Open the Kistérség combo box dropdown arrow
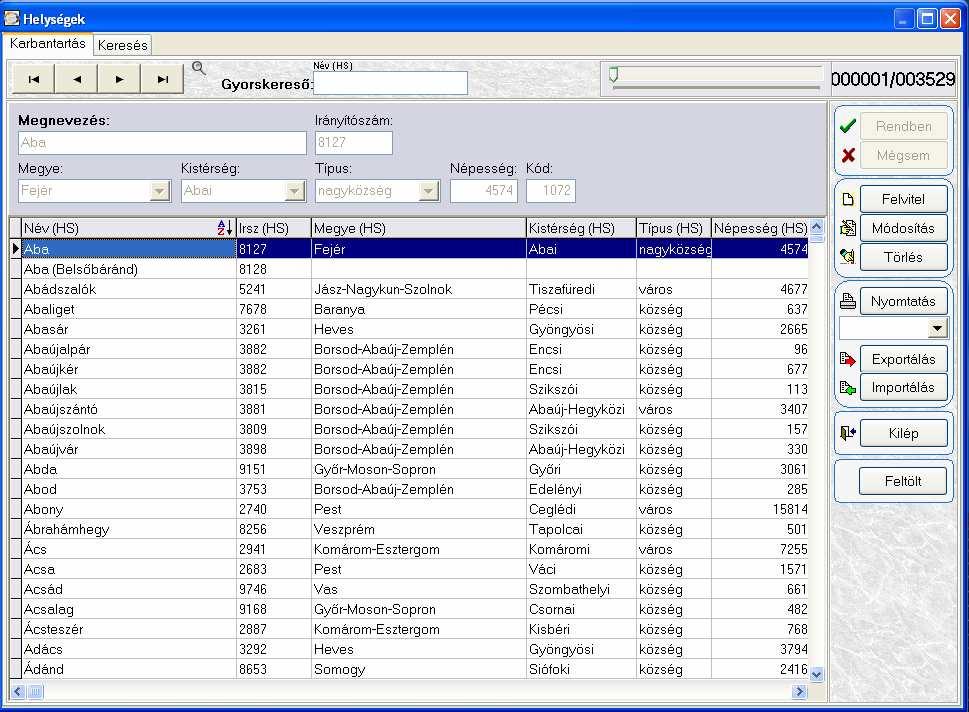Viewport: 969px width, 712px height. point(295,190)
